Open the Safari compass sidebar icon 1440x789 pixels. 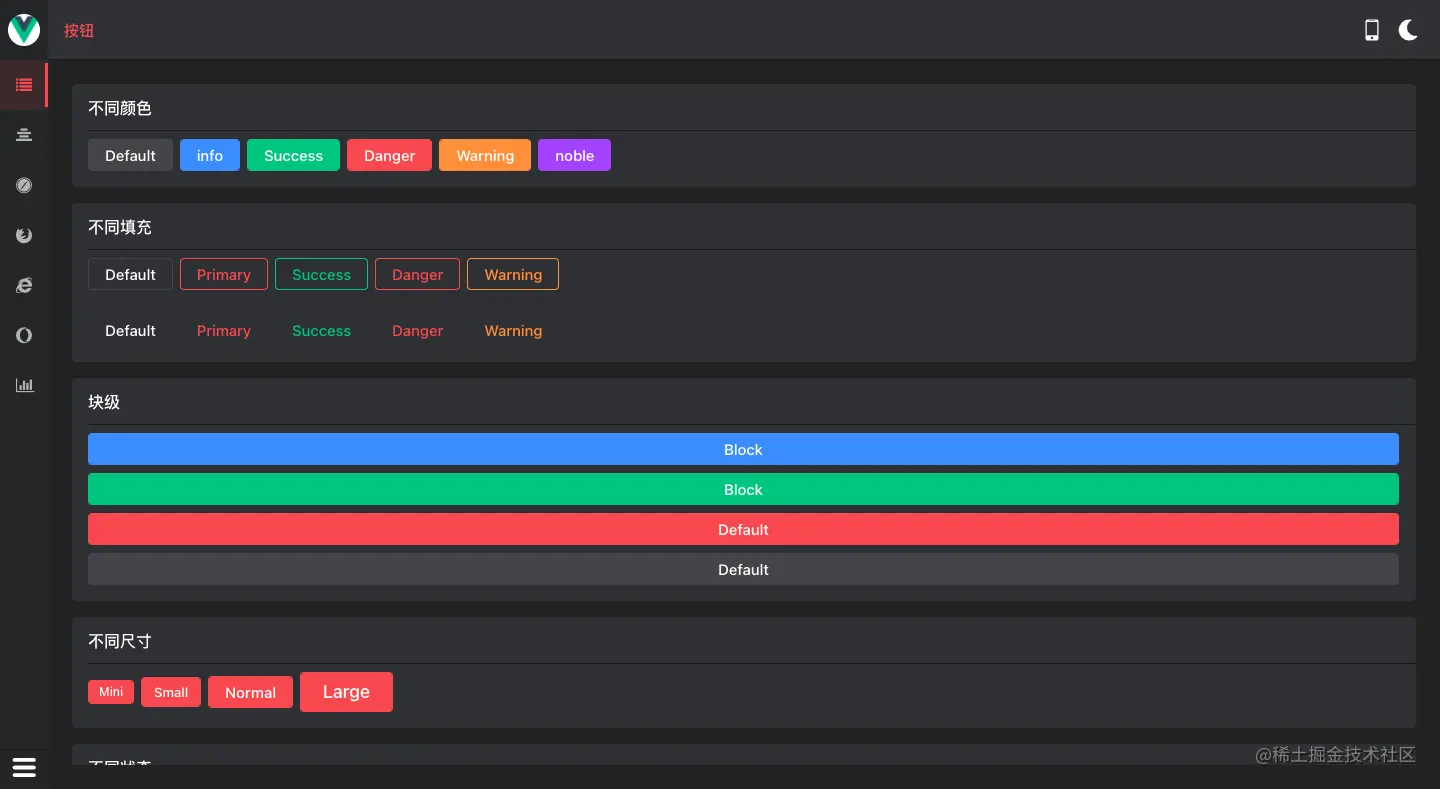(x=24, y=185)
